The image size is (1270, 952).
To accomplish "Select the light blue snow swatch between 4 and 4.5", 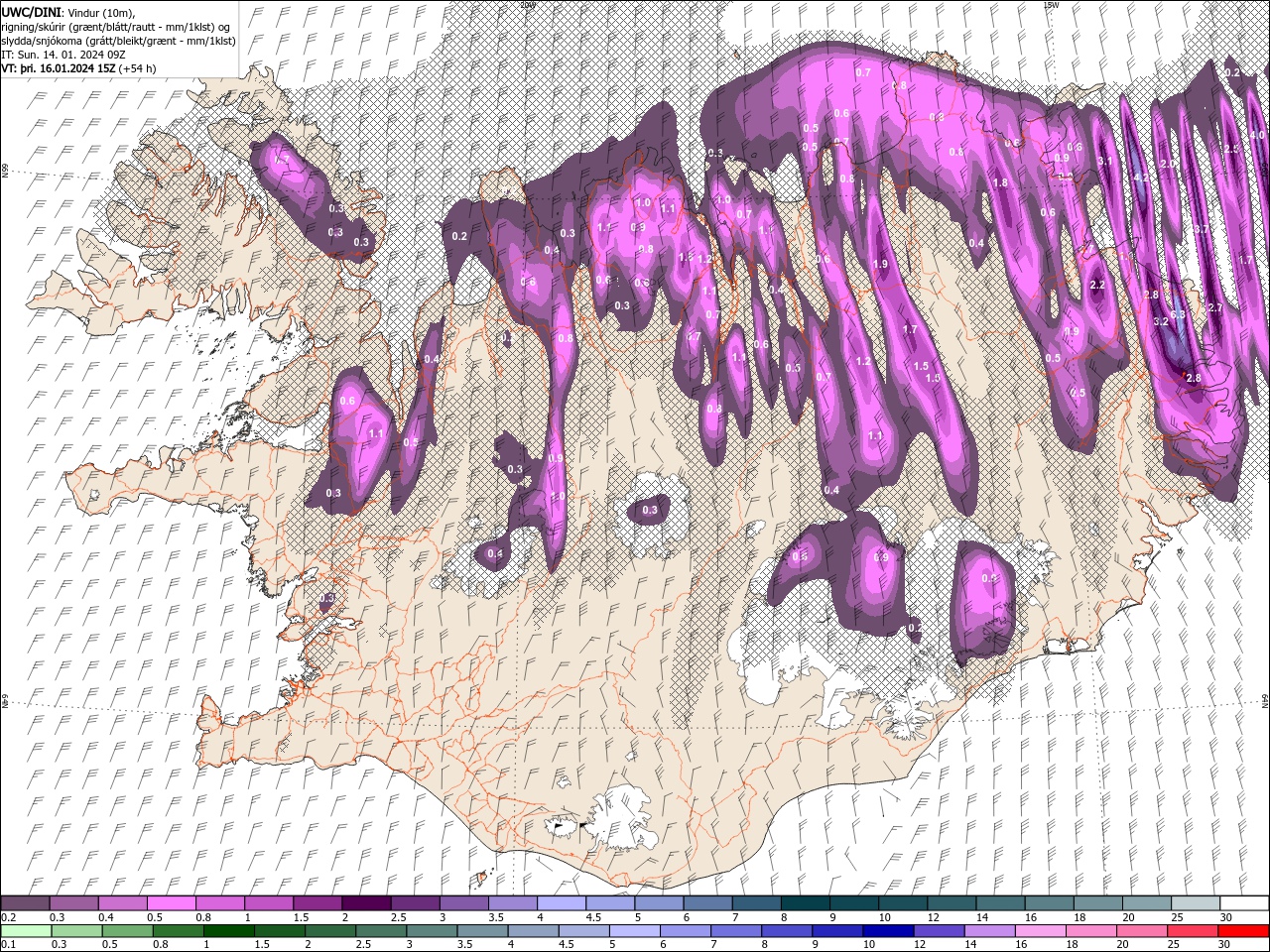I will point(562,903).
